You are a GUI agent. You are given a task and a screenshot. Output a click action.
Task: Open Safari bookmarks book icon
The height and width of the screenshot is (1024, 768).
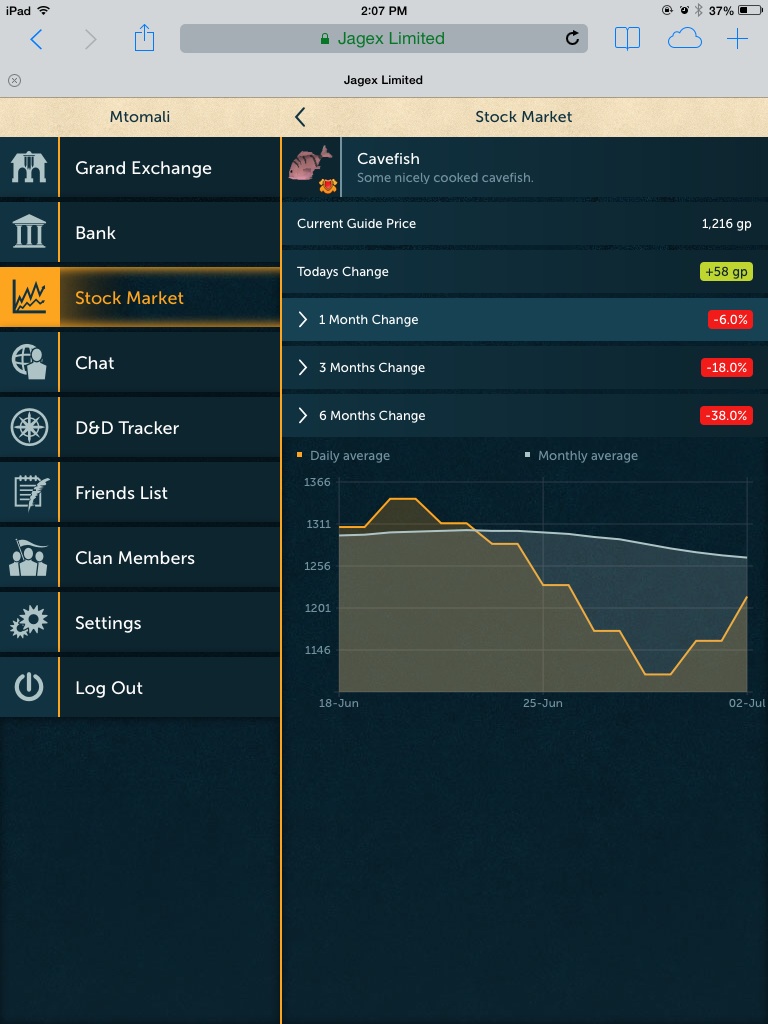(627, 39)
